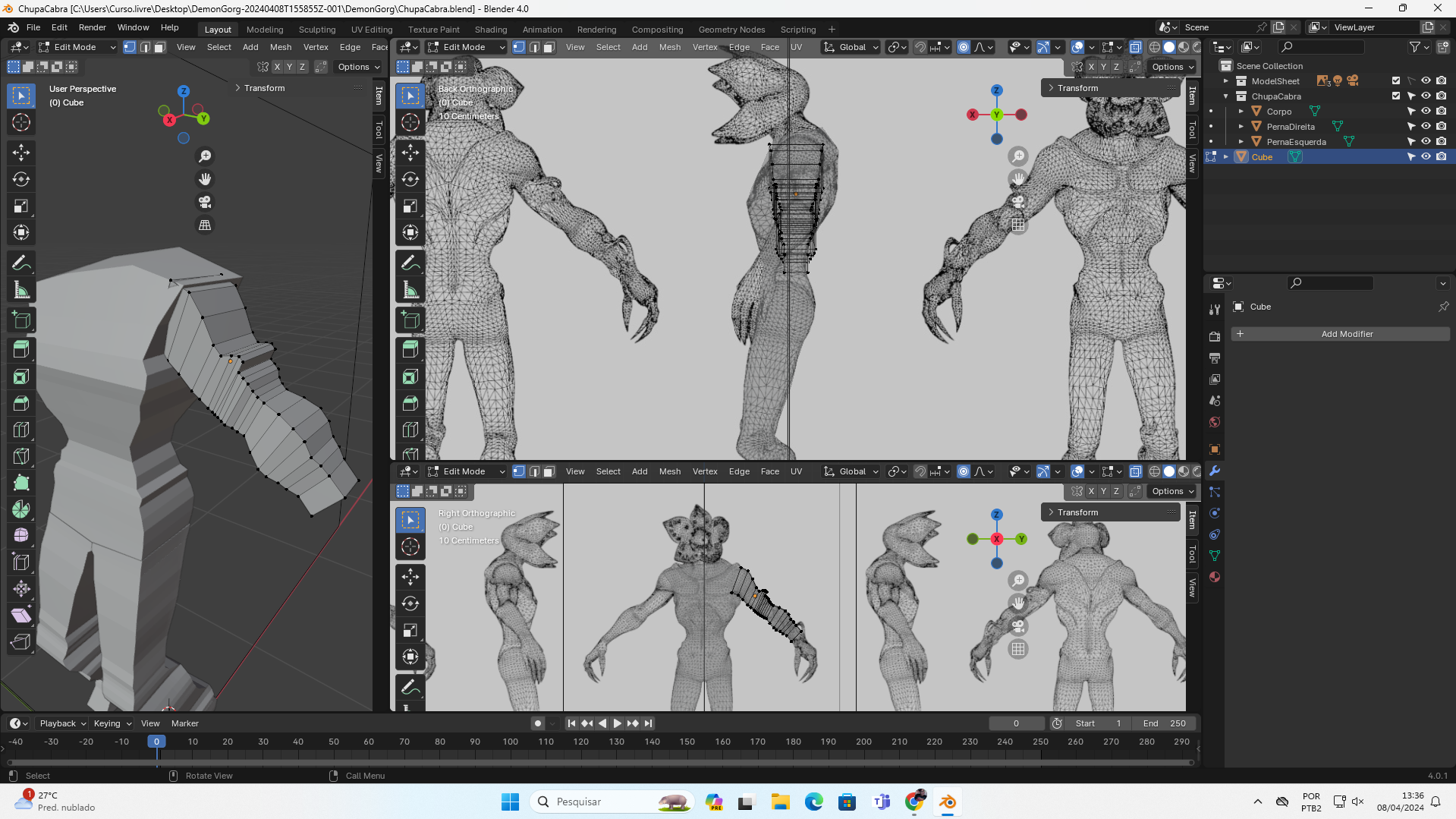The width and height of the screenshot is (1456, 819).
Task: Select the Scale tool in left viewport
Action: tap(21, 206)
